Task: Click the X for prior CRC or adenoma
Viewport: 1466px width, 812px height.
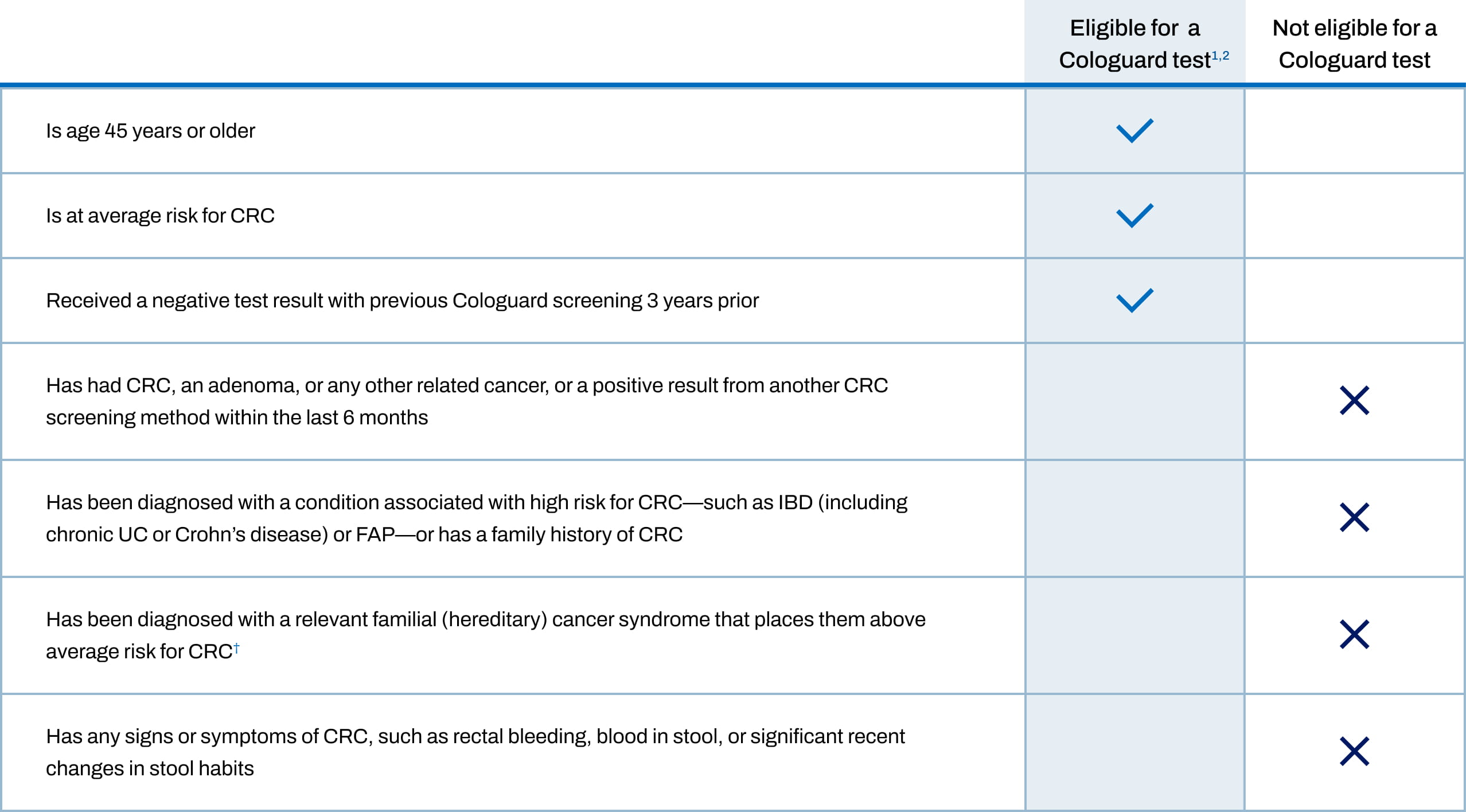Action: click(x=1354, y=400)
